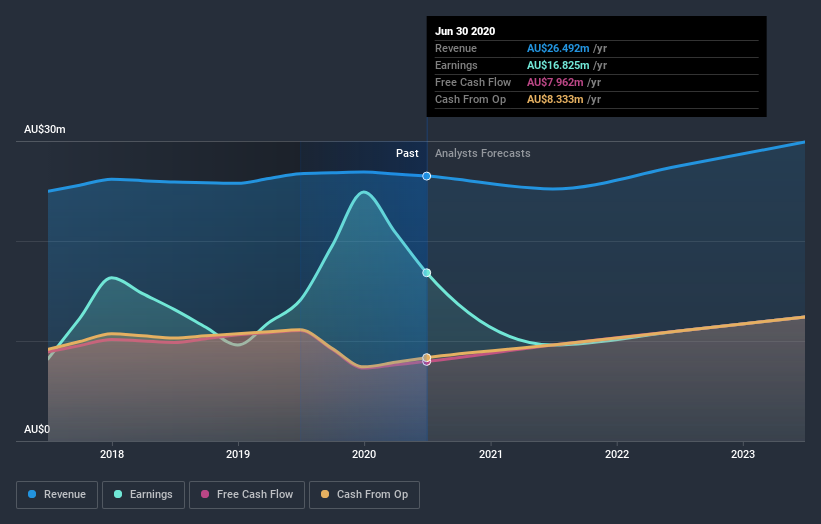Click the Revenue row label in tooltip
The height and width of the screenshot is (524, 821).
pyautogui.click(x=456, y=48)
